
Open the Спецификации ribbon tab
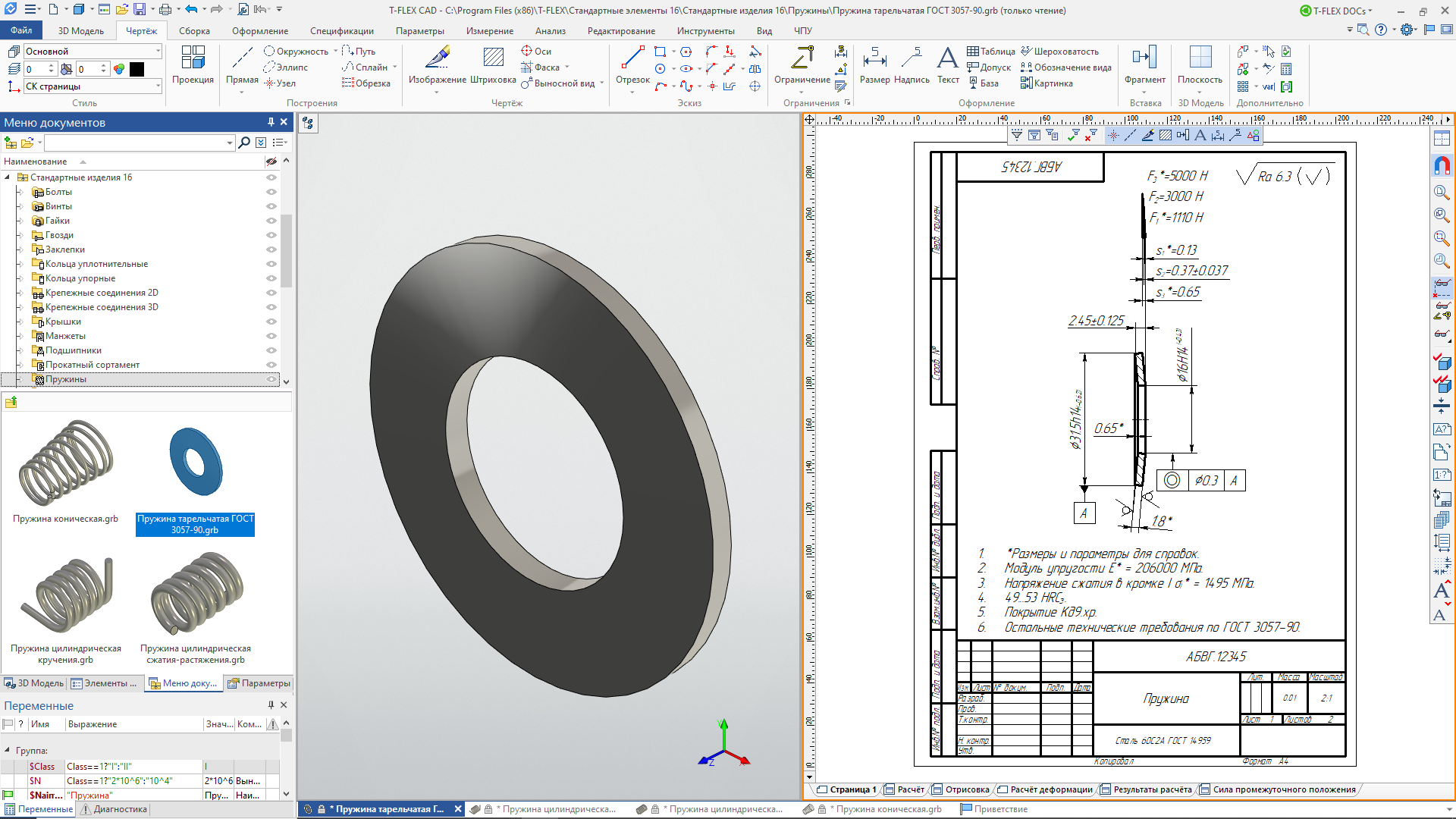click(x=341, y=31)
